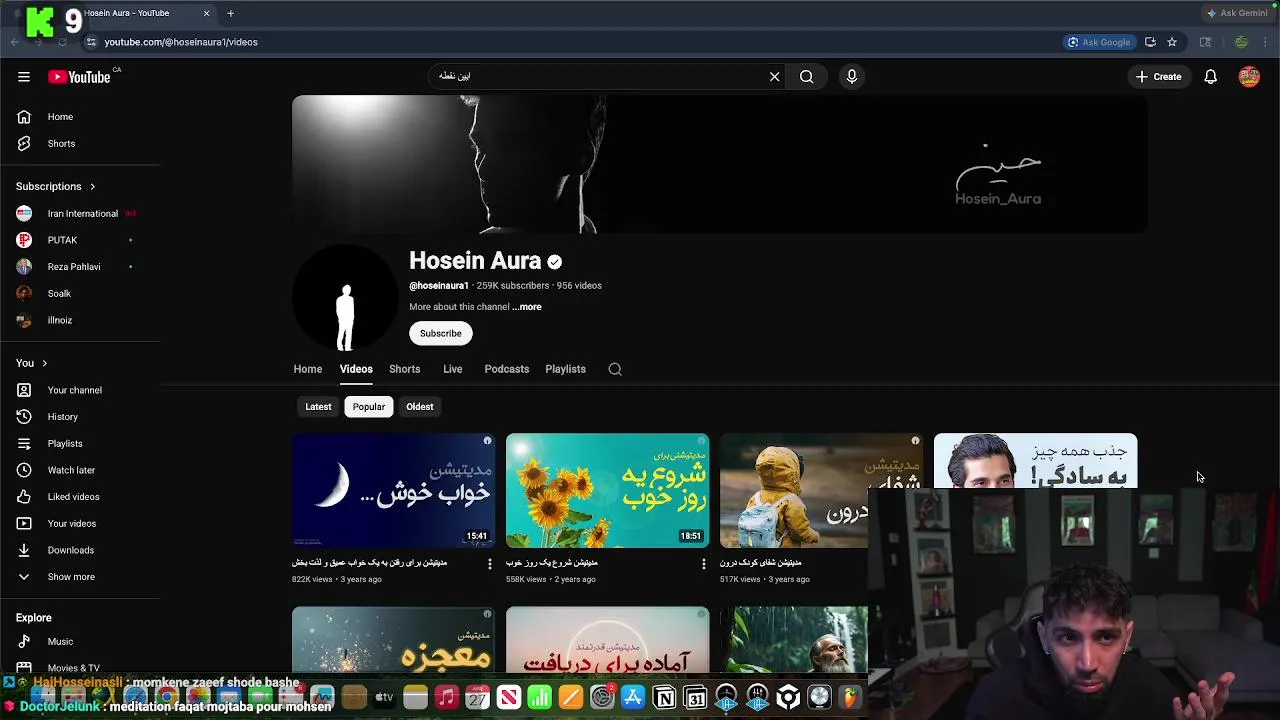The image size is (1280, 720).
Task: Open Notion in the Dock
Action: (x=664, y=698)
